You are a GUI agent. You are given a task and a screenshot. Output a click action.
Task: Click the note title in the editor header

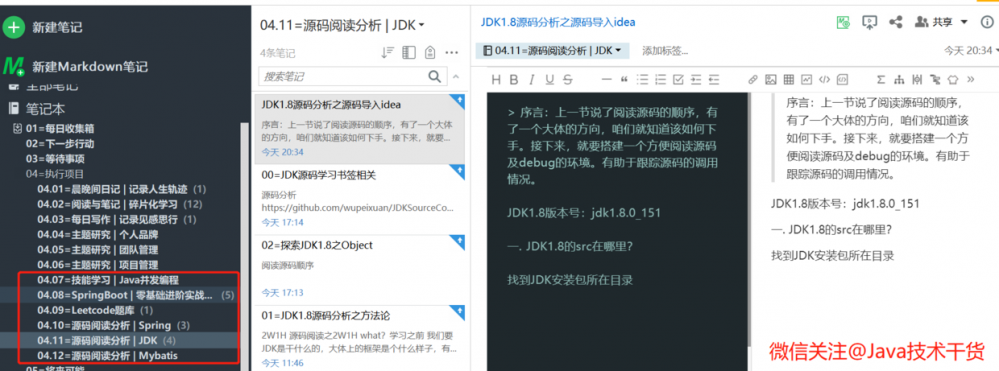click(x=557, y=22)
